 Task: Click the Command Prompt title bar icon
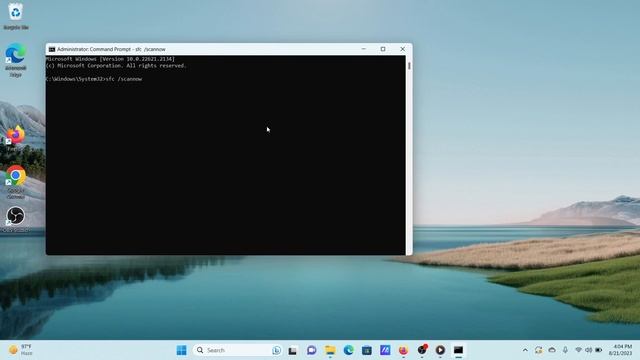tap(52, 49)
